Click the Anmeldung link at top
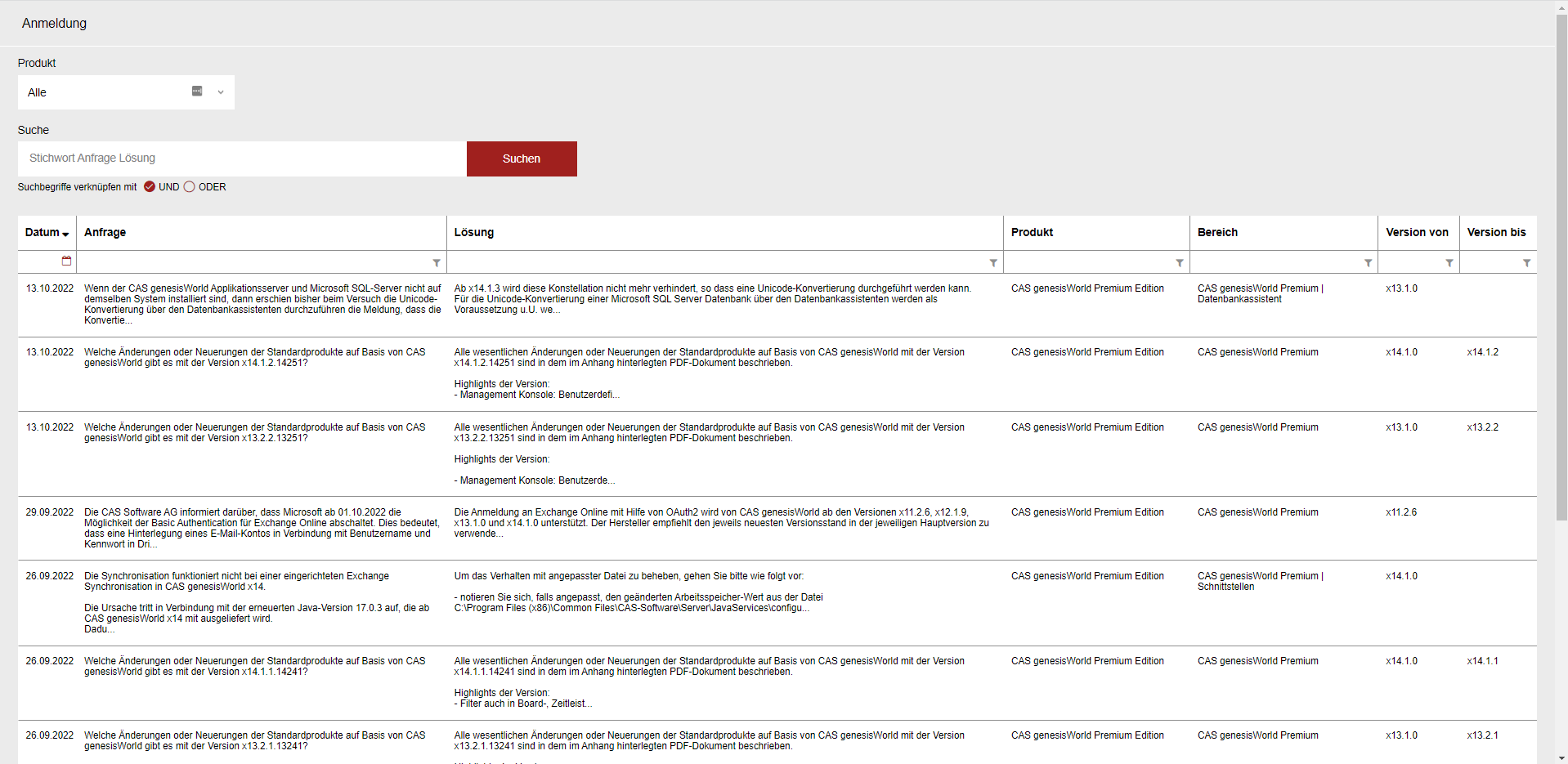 54,23
